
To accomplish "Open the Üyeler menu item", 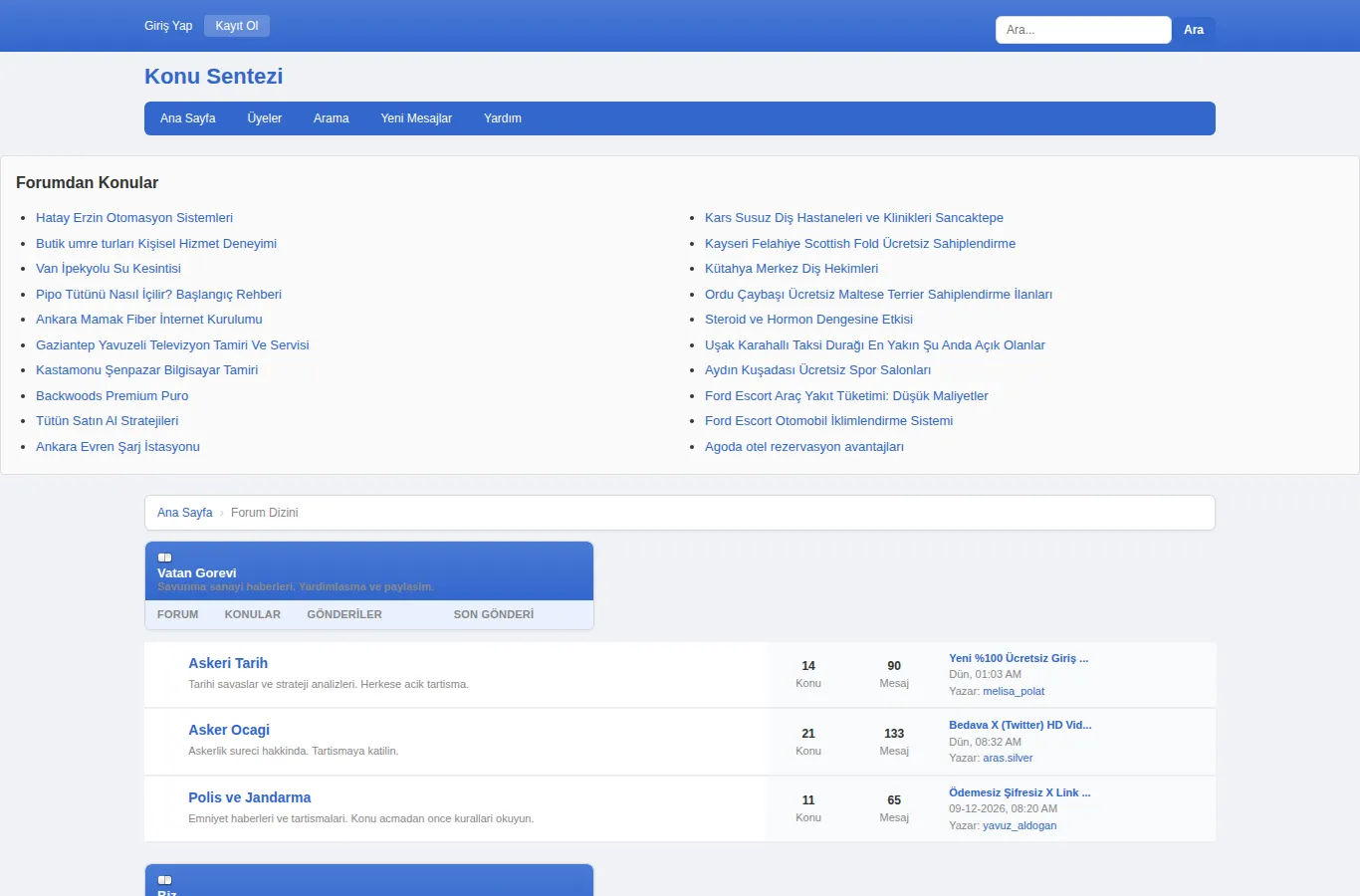I will 265,118.
